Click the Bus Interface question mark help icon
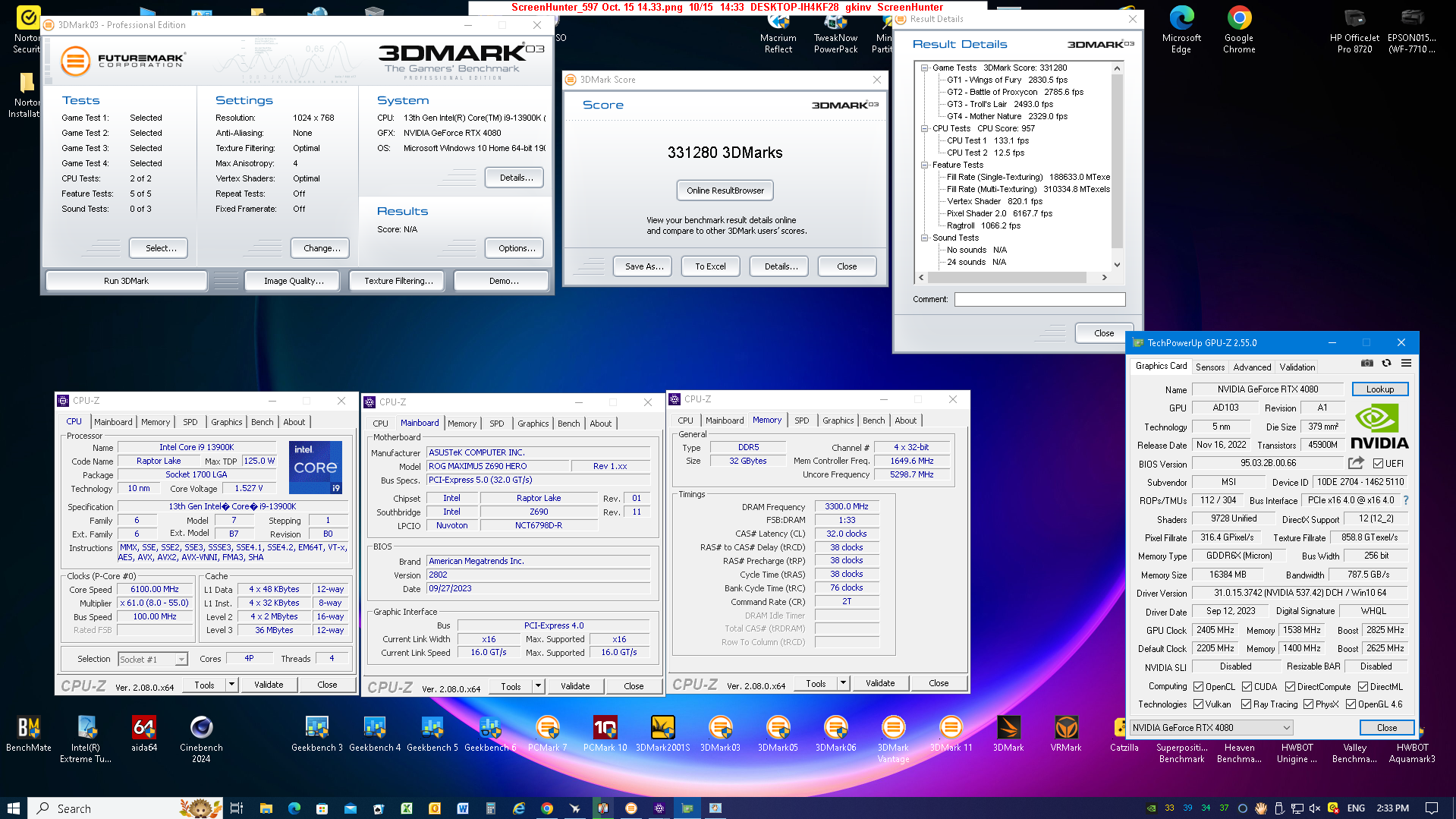Image resolution: width=1456 pixels, height=819 pixels. [1406, 500]
